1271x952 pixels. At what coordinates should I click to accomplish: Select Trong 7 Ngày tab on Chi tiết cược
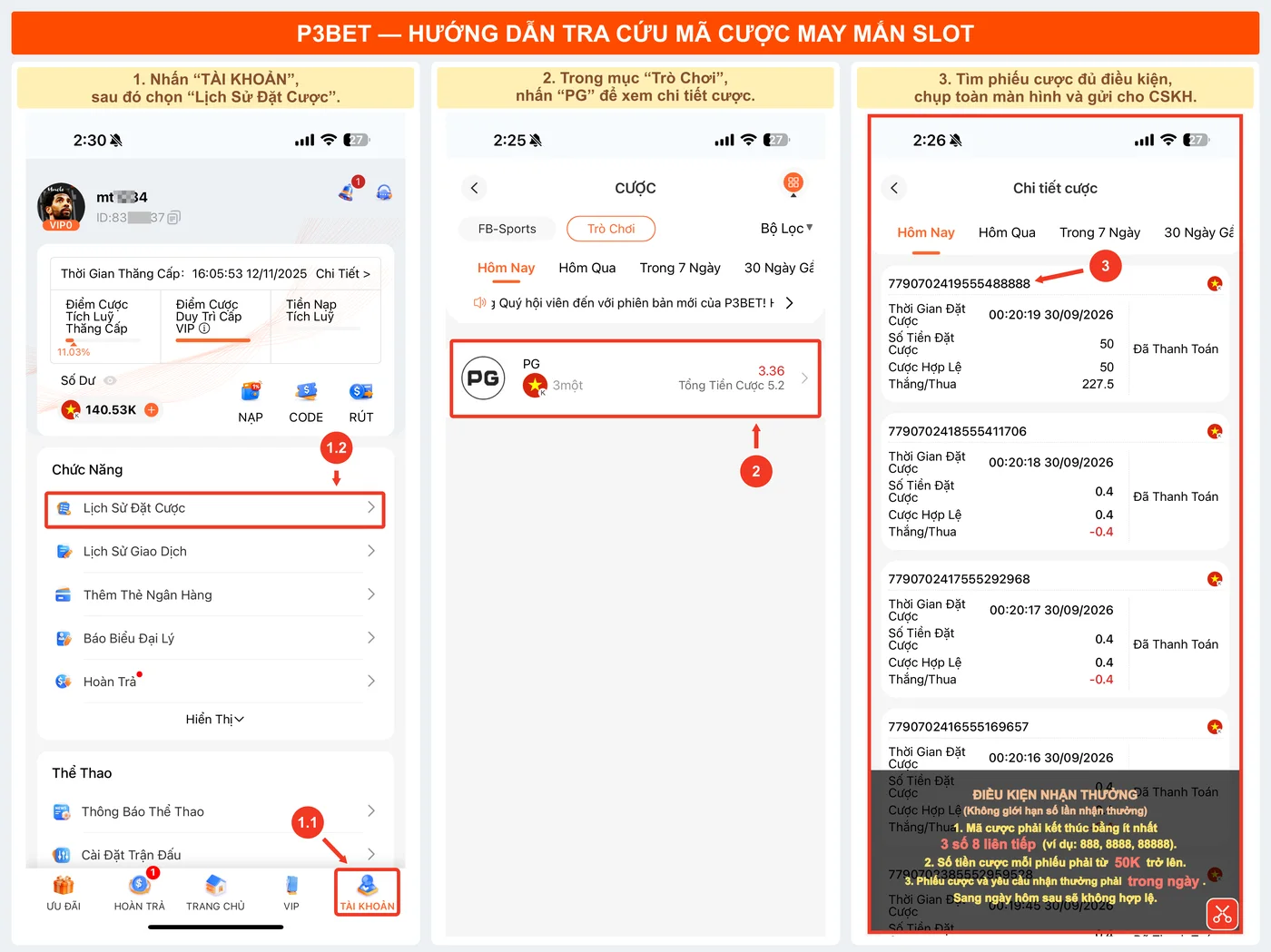(1099, 232)
